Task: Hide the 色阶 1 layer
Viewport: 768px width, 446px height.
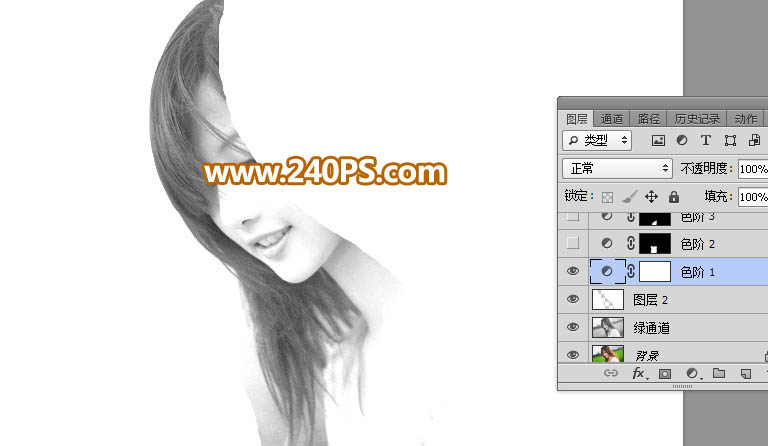Action: point(573,271)
